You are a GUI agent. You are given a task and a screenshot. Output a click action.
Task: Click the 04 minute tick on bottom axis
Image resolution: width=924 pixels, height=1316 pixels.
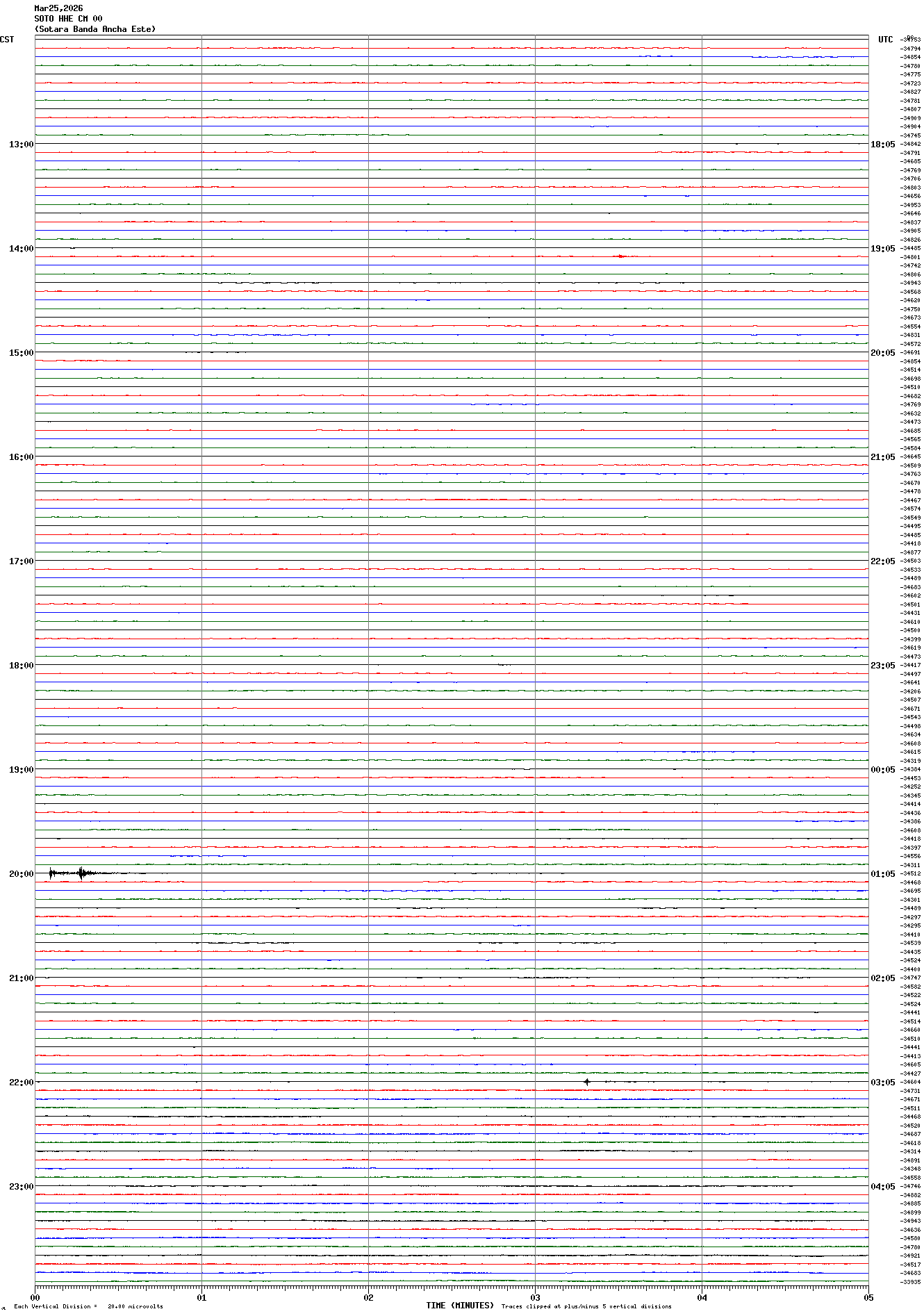(x=702, y=1297)
